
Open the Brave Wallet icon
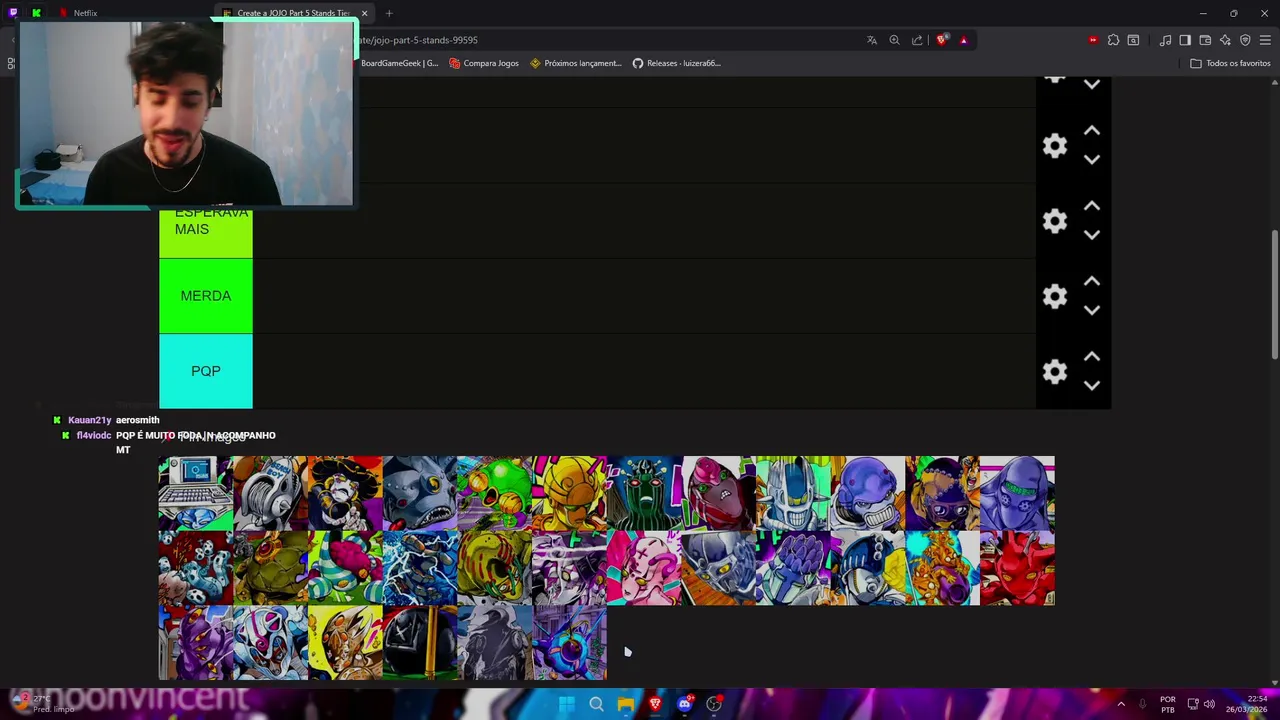coord(1205,40)
